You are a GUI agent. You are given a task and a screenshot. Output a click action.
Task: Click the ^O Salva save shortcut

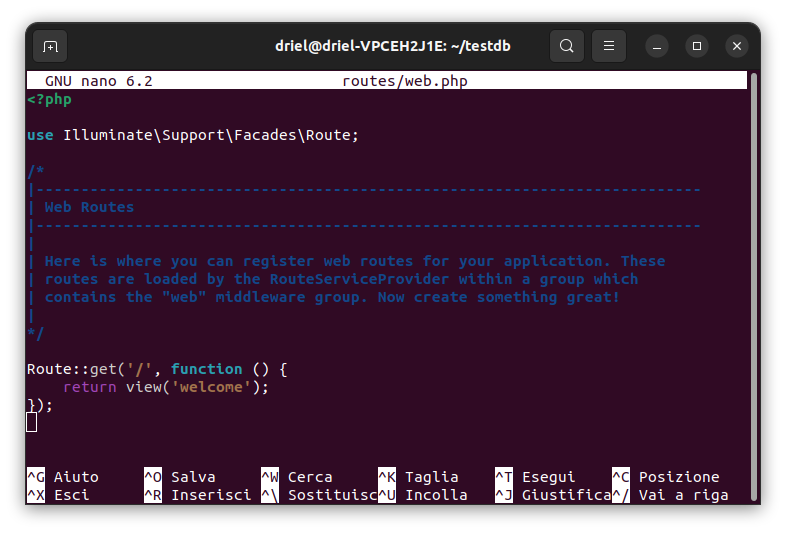click(180, 477)
